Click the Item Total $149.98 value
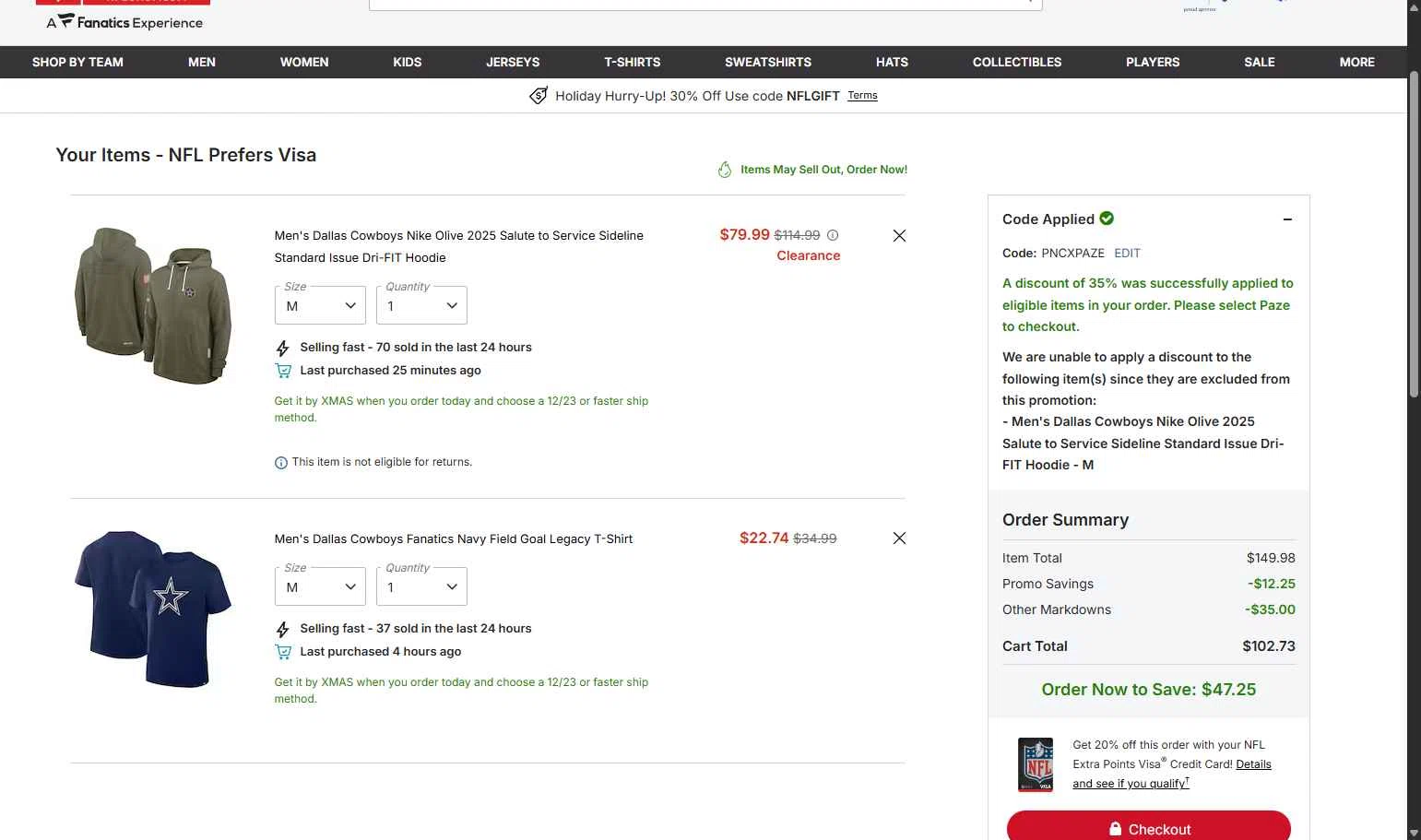Viewport: 1421px width, 840px height. [x=1271, y=558]
